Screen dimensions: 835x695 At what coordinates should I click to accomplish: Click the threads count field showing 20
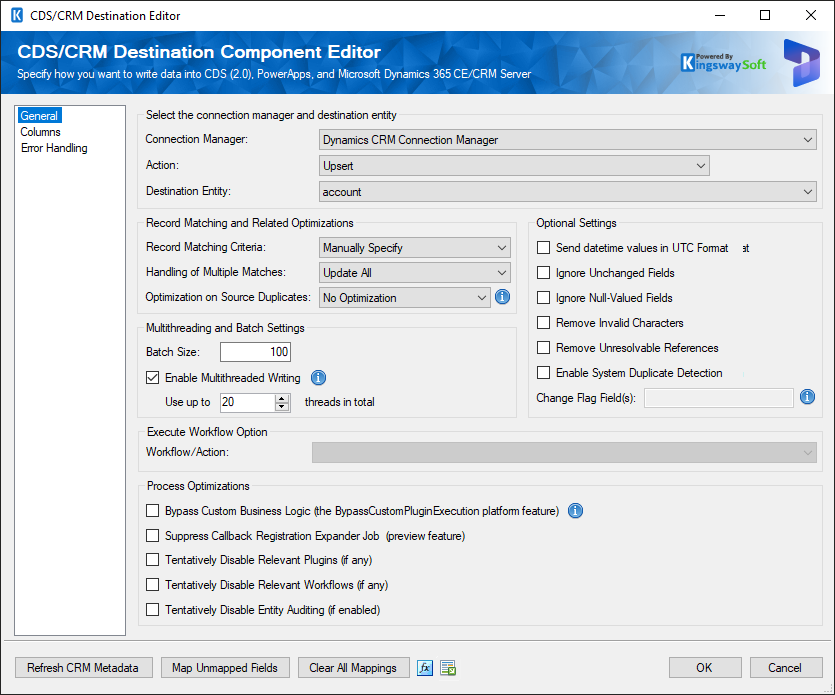(248, 402)
